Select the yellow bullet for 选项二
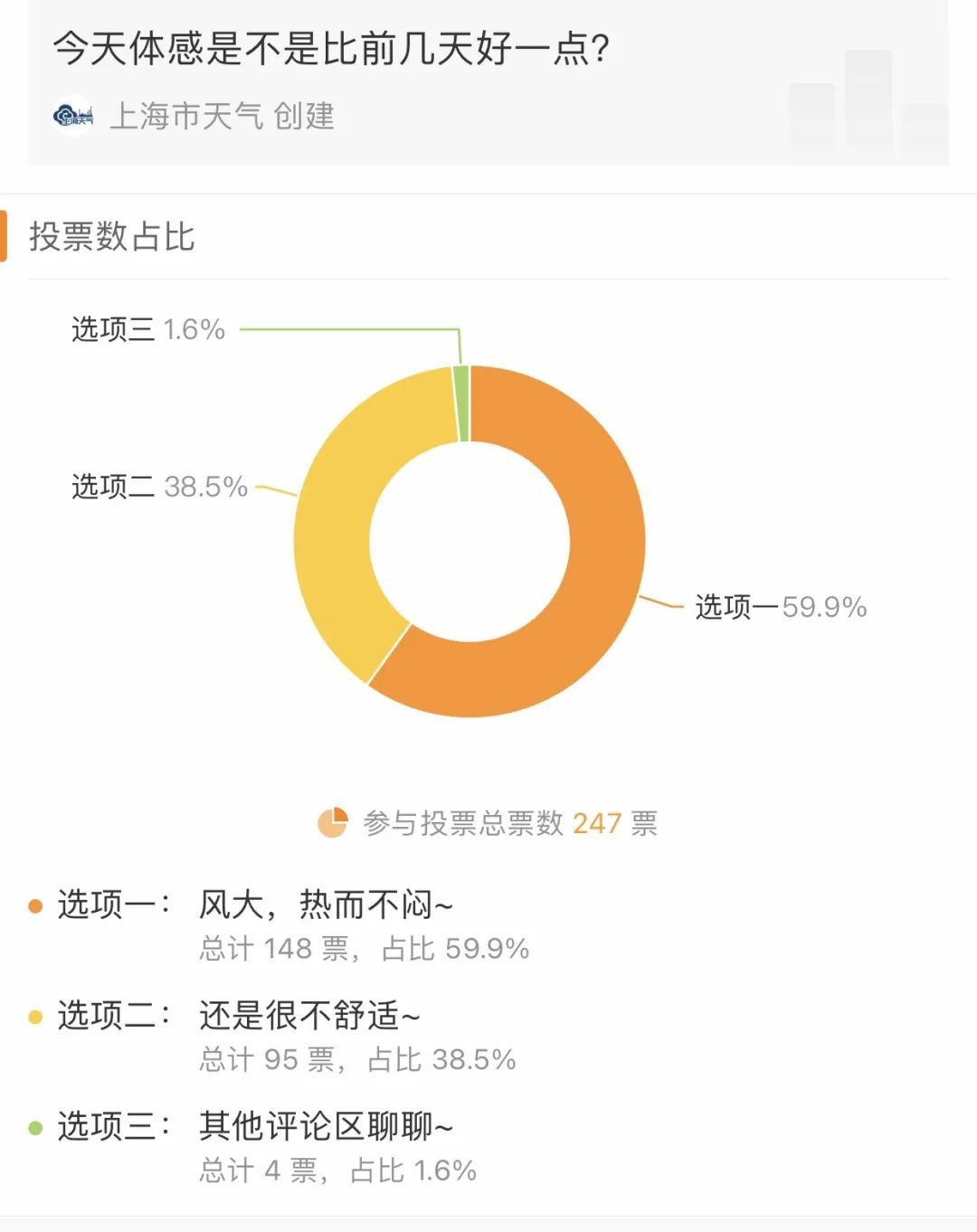977x1232 pixels. pyautogui.click(x=36, y=1017)
